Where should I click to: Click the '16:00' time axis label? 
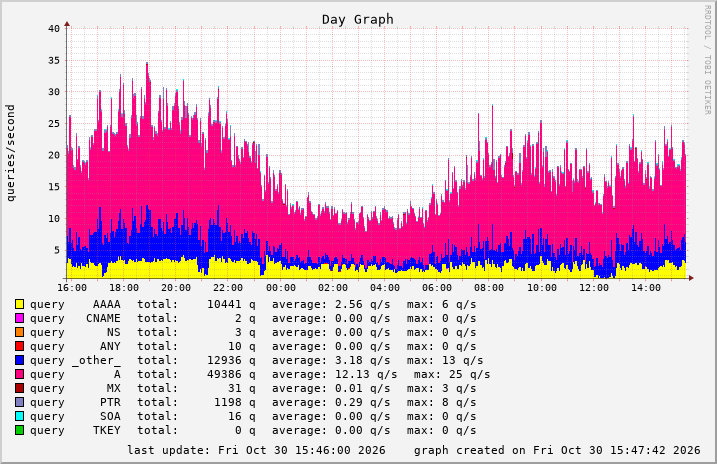[72, 288]
